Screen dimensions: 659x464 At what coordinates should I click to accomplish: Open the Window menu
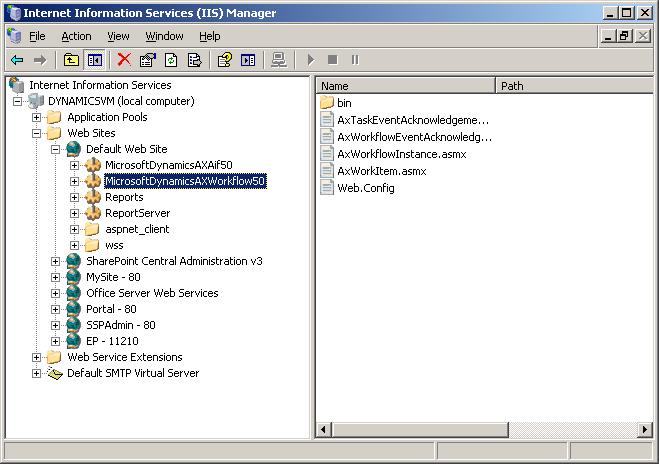[164, 37]
